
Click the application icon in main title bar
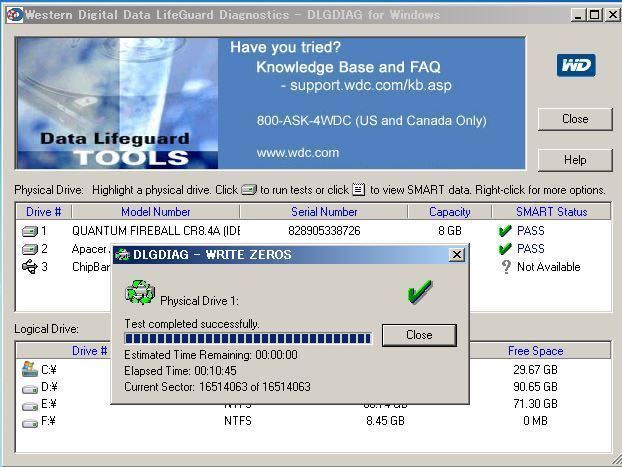tap(15, 15)
